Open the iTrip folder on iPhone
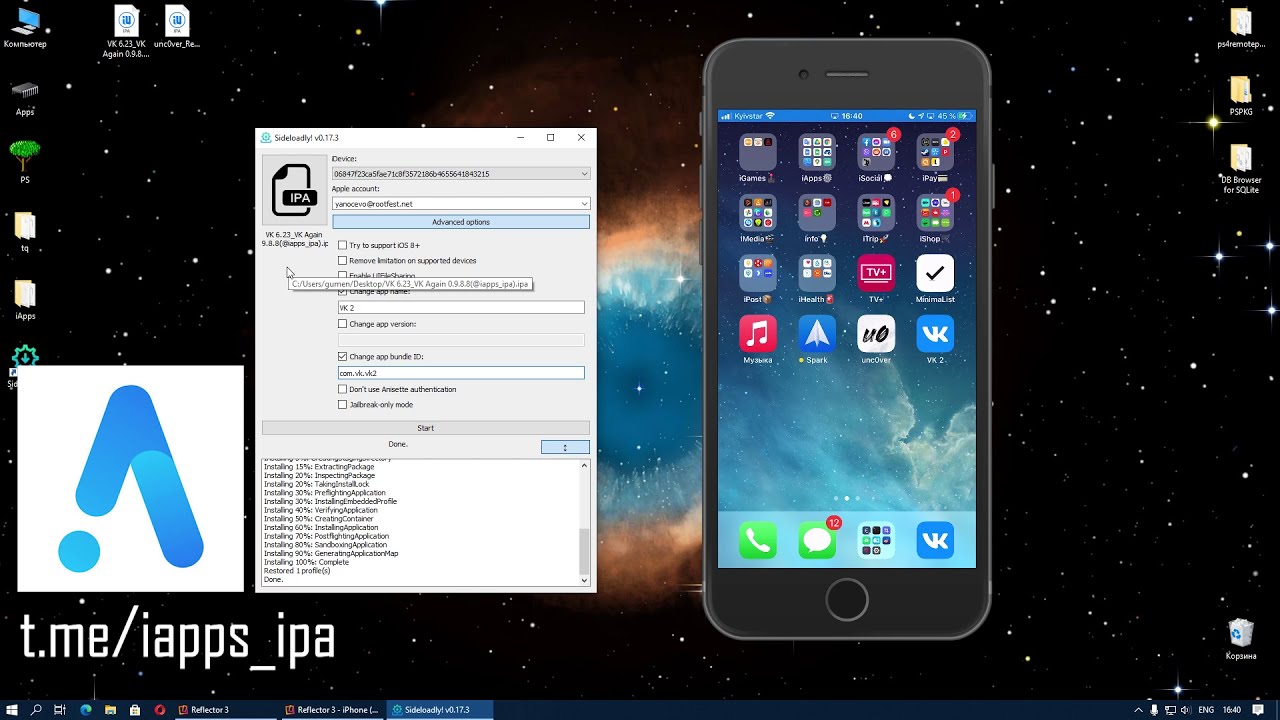 click(x=876, y=213)
